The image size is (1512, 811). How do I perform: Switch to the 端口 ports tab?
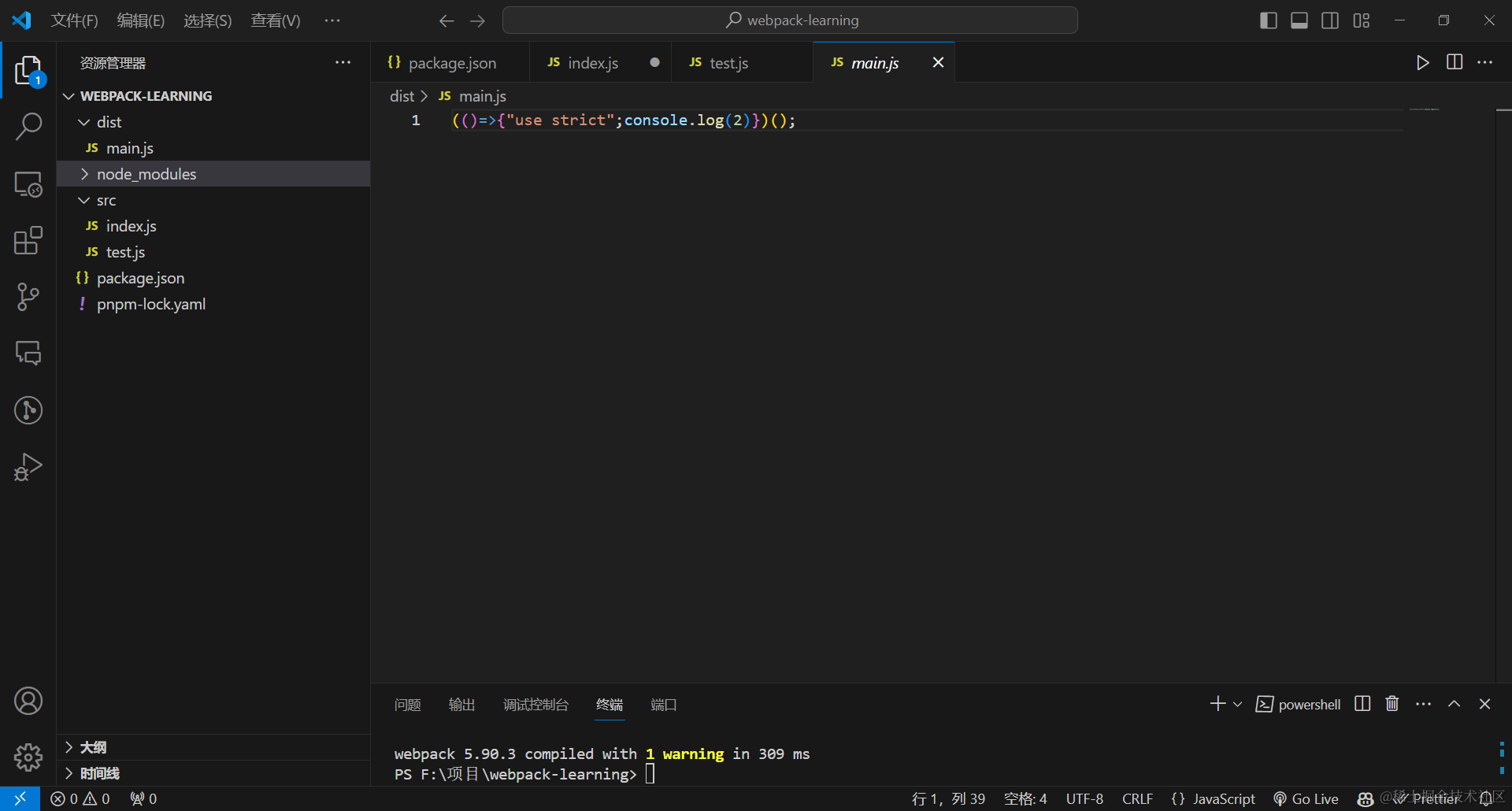click(663, 705)
